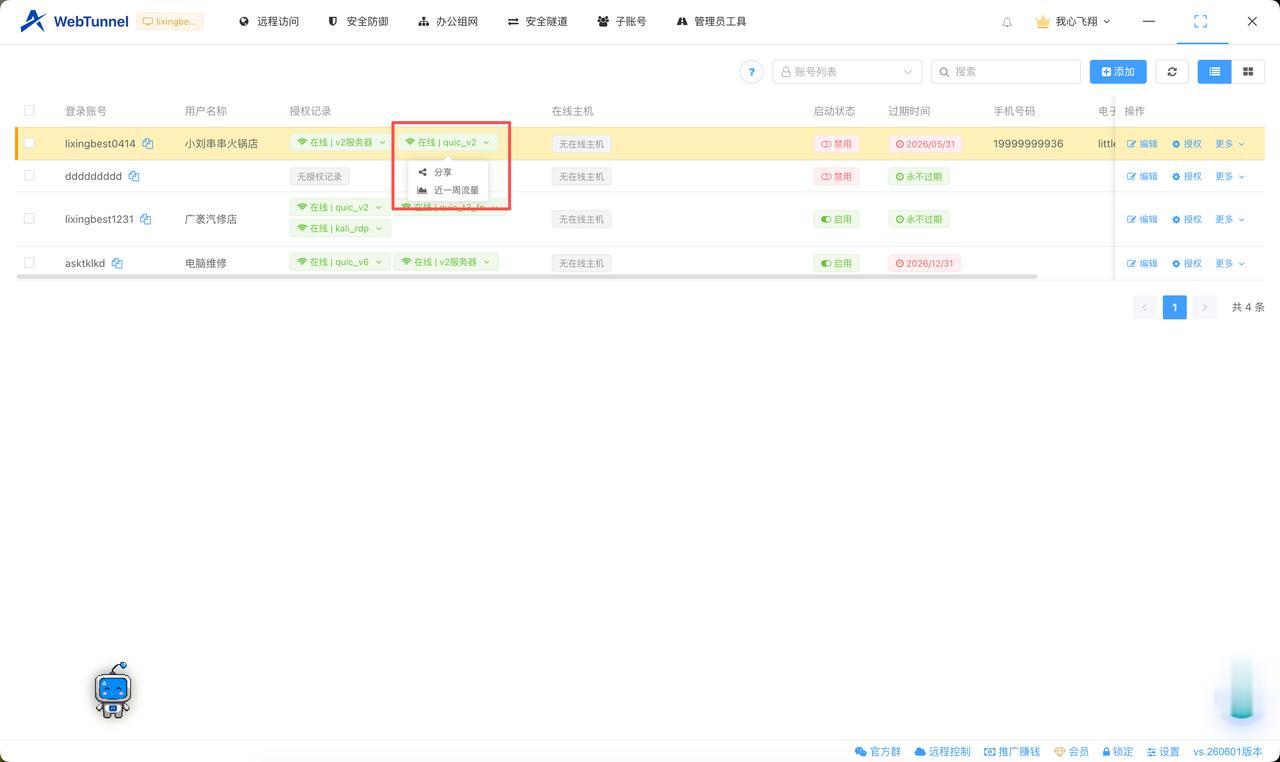Select 近一周流量 from the popup menu
This screenshot has width=1280, height=762.
pyautogui.click(x=448, y=190)
